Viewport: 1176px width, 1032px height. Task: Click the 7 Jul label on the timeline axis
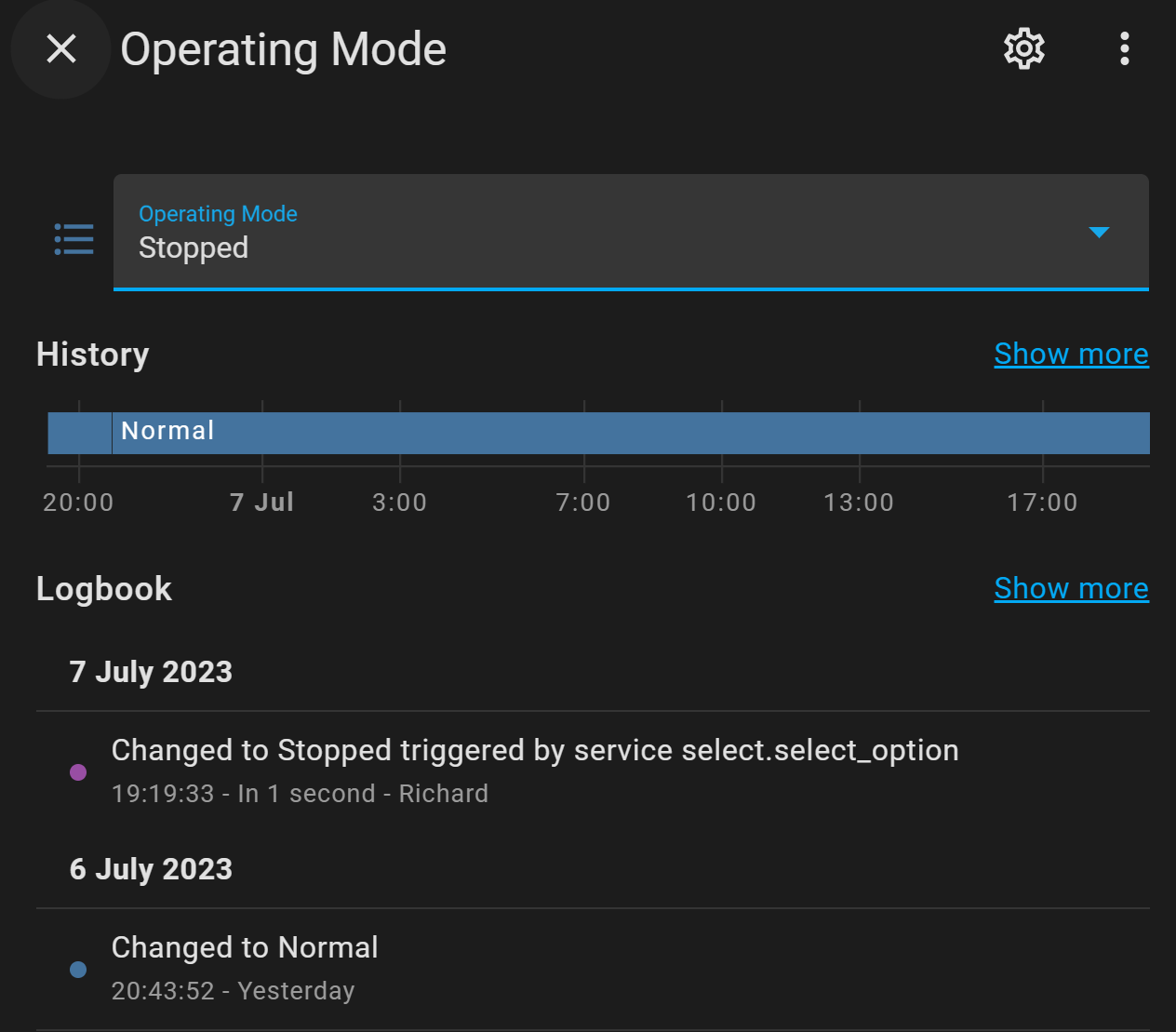pyautogui.click(x=261, y=502)
